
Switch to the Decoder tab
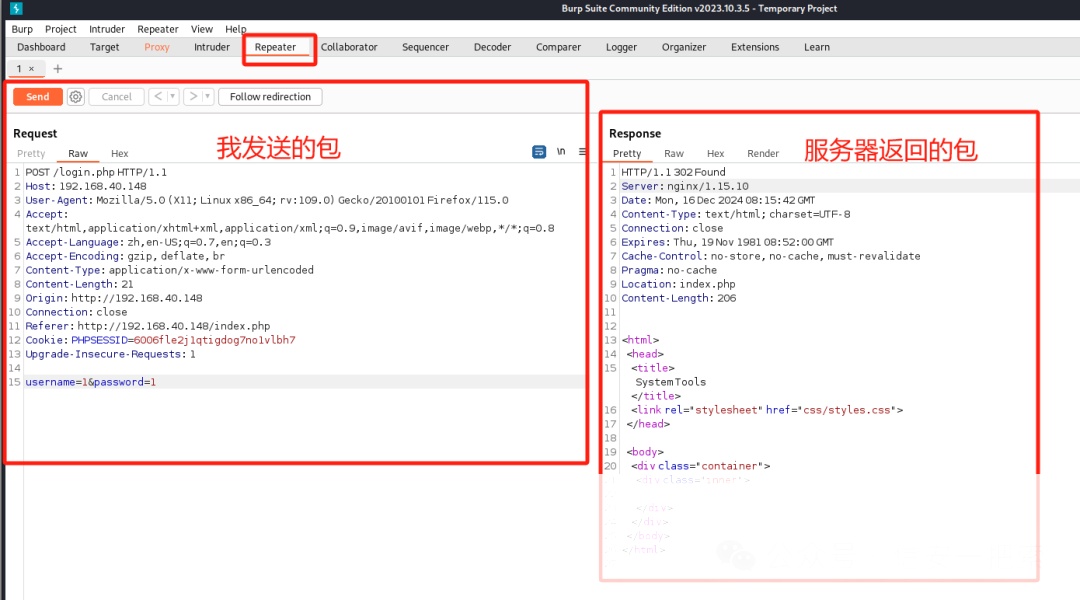(x=492, y=47)
